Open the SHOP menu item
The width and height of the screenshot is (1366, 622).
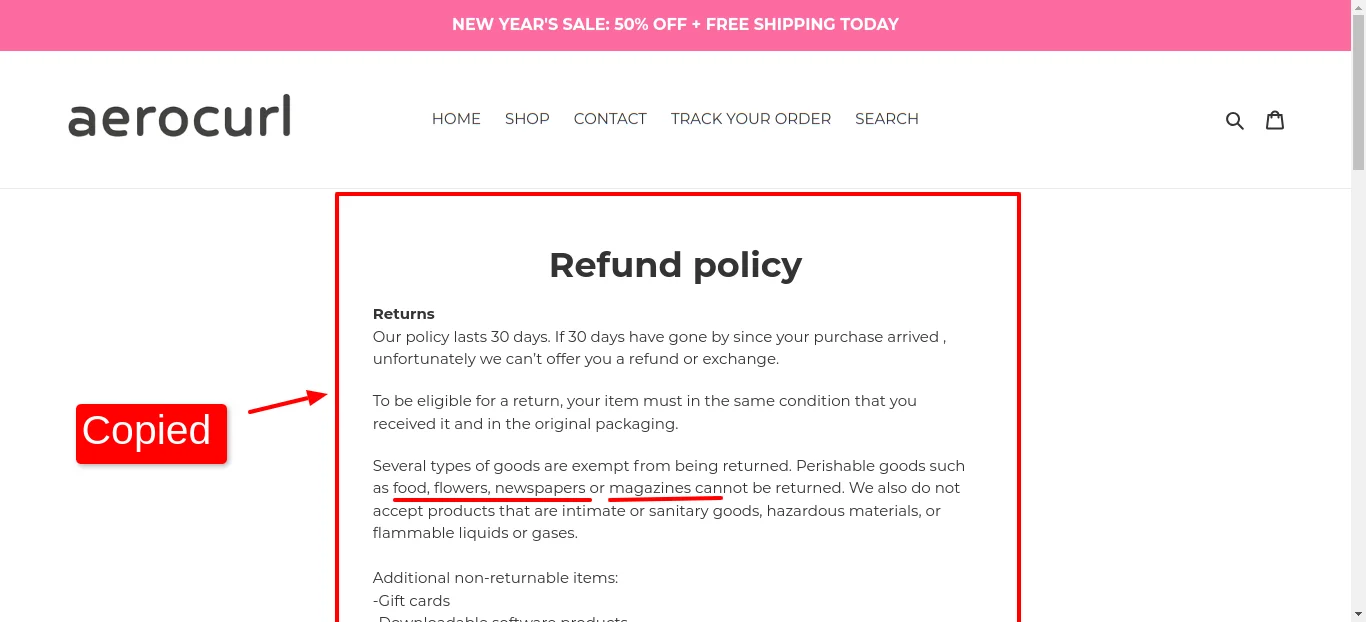click(x=527, y=119)
